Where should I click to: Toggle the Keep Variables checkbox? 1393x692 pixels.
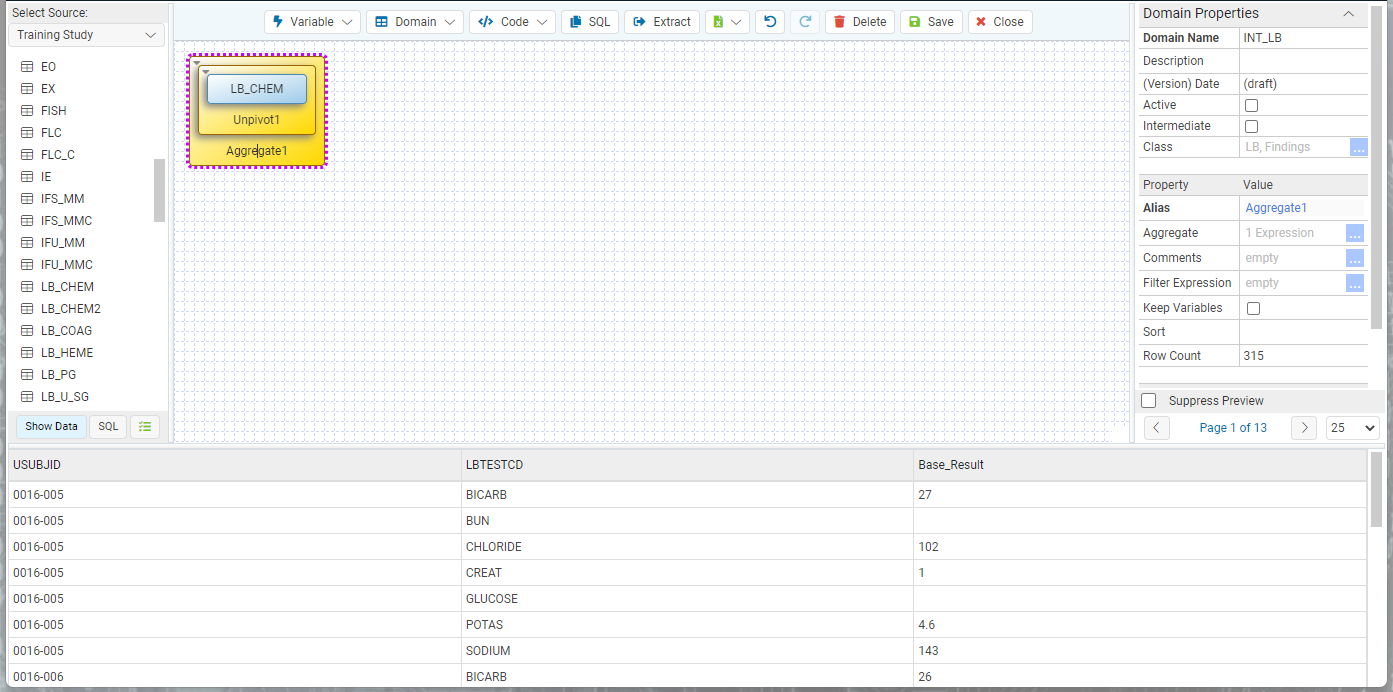click(1253, 309)
